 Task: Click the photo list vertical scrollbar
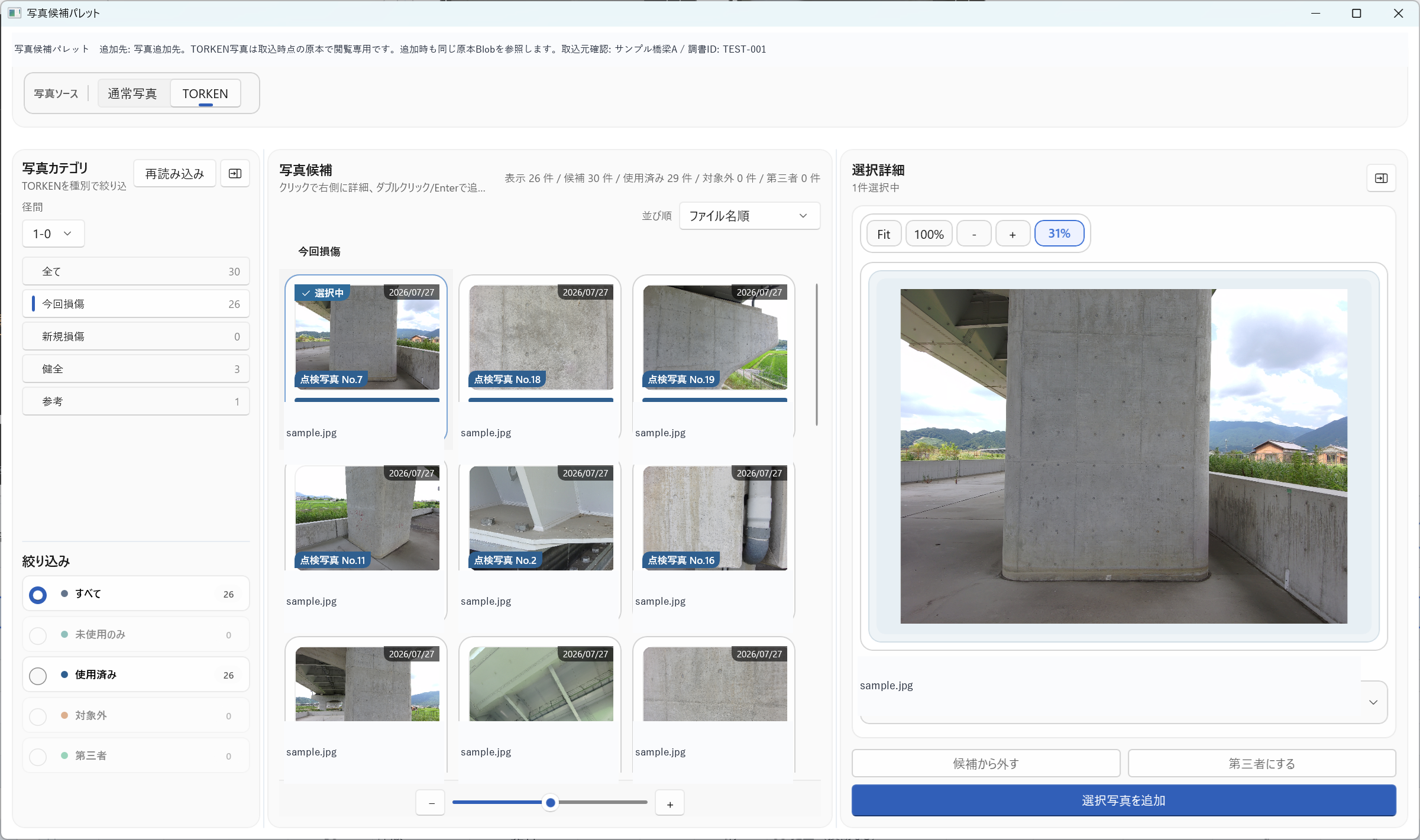[x=817, y=355]
